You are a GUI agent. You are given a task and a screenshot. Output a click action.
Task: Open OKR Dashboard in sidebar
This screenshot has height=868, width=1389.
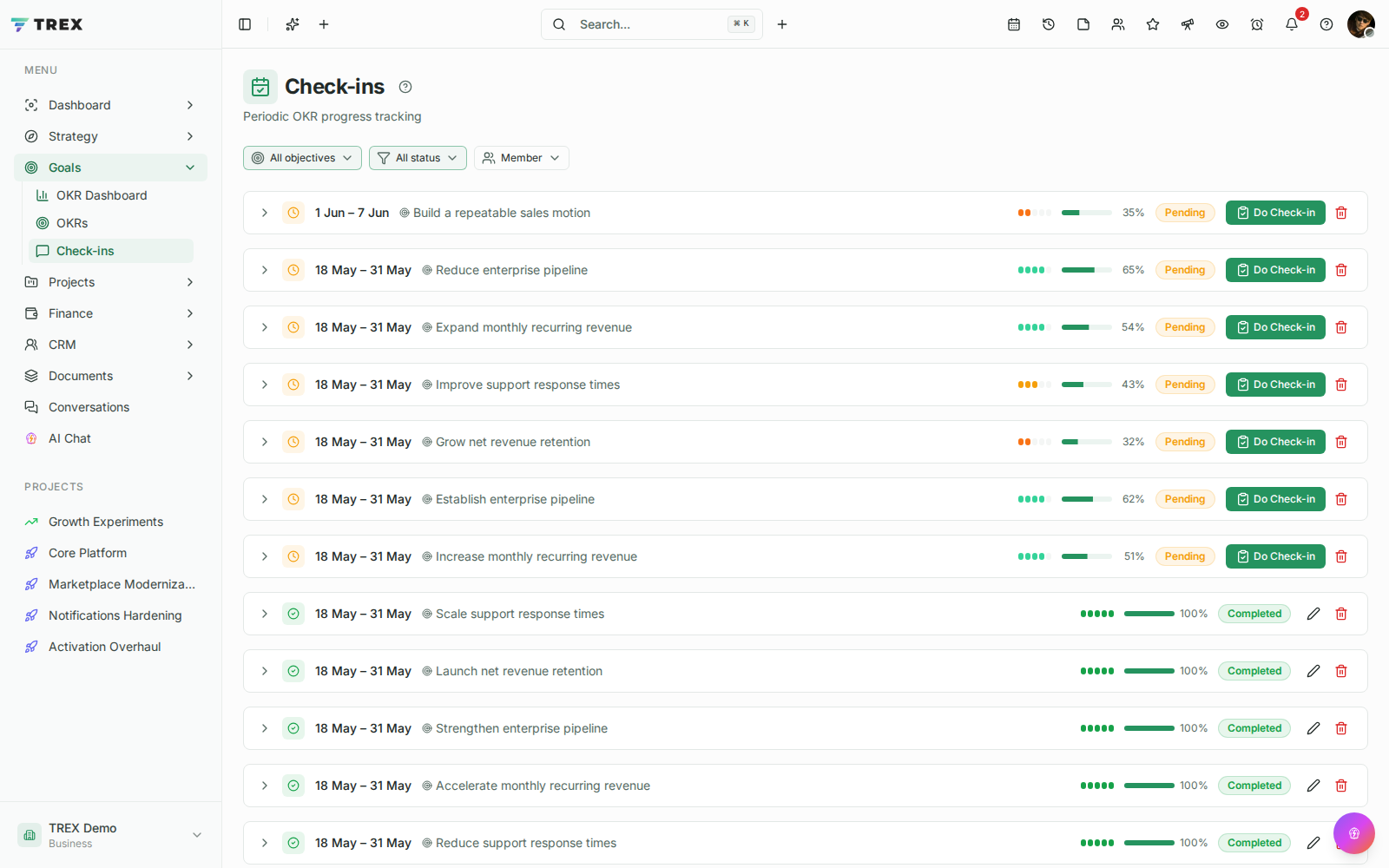point(111,195)
